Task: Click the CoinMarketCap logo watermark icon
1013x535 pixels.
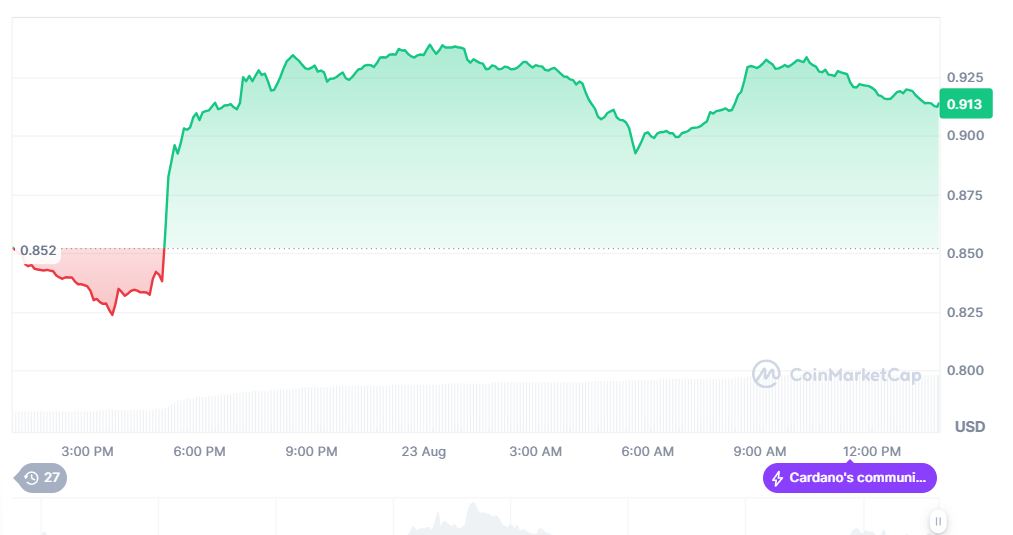Action: (766, 374)
